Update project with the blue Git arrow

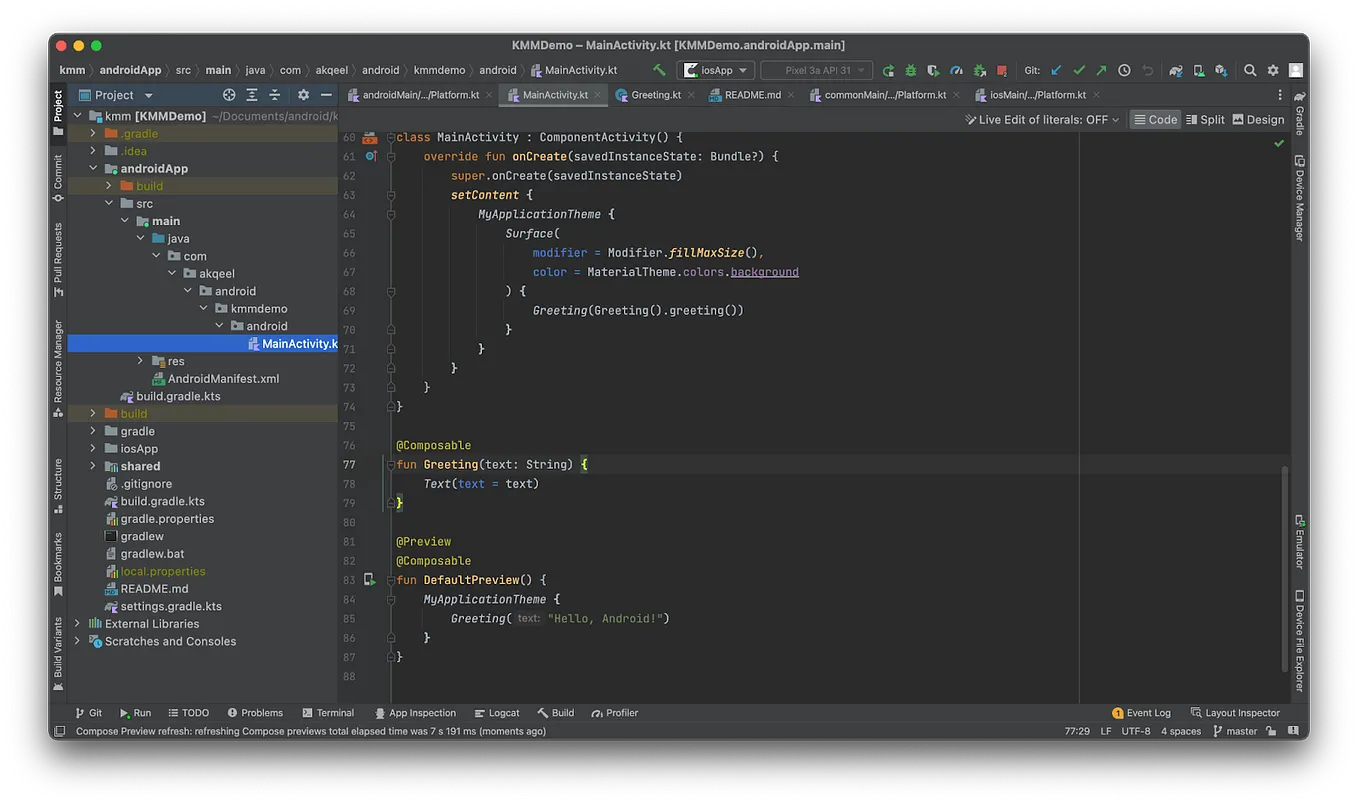coord(1056,70)
